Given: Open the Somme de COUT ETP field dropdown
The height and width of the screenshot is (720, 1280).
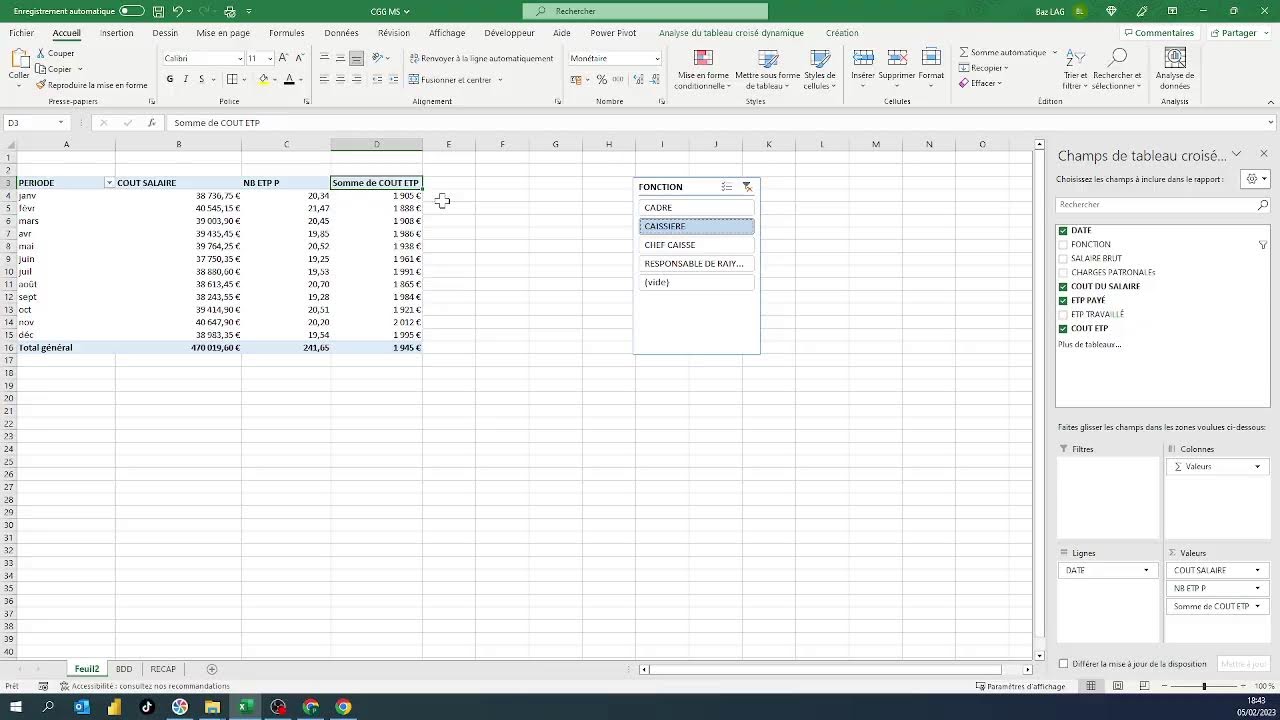Looking at the screenshot, I should [x=1257, y=606].
